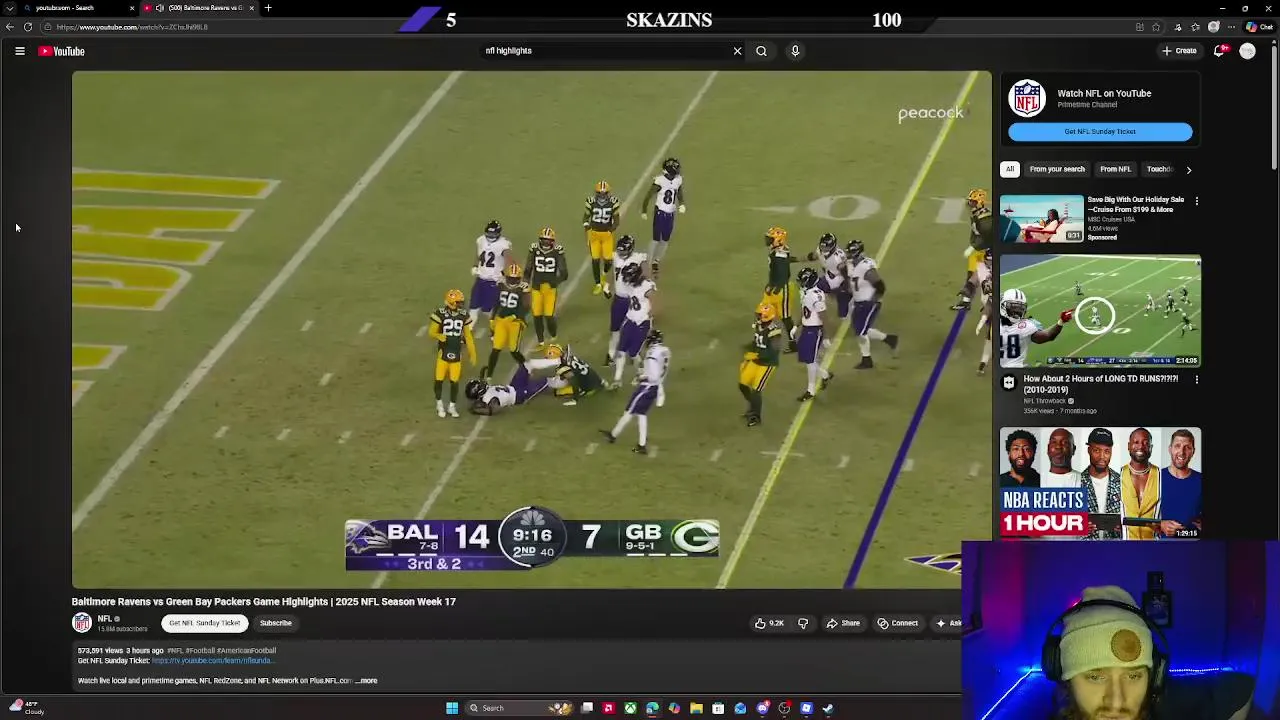Click the Create button

click(x=1179, y=51)
